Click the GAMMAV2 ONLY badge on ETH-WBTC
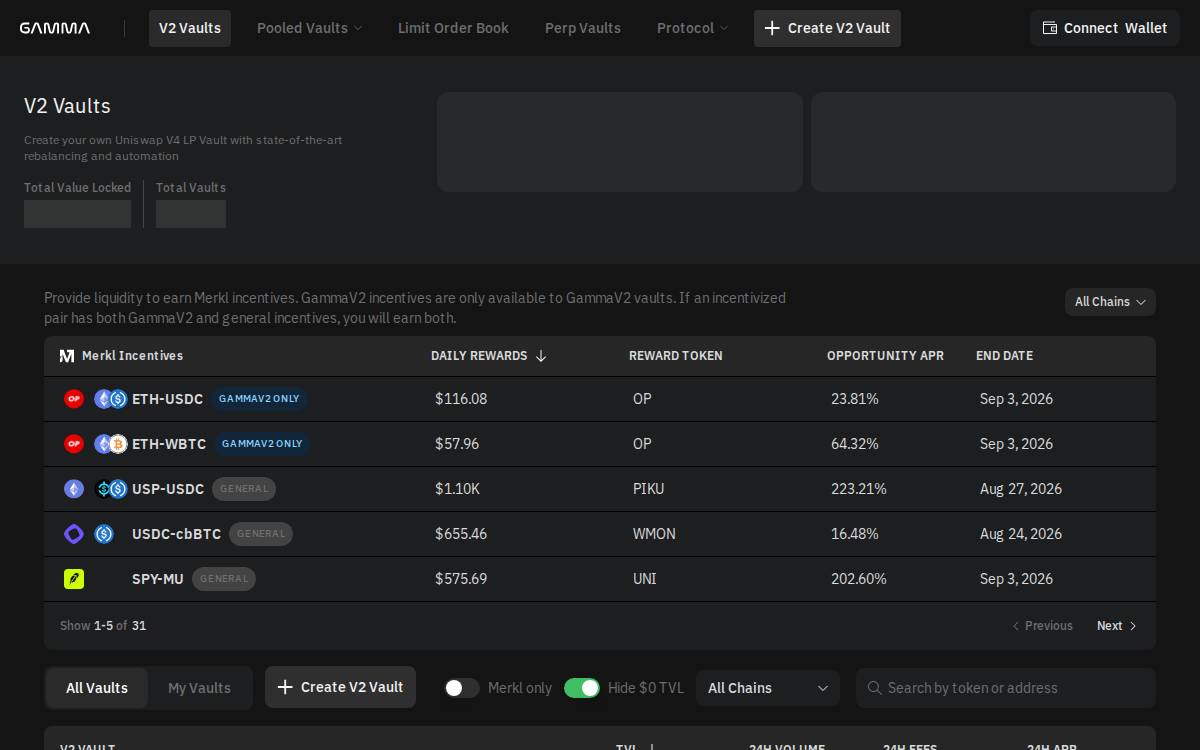The image size is (1200, 750). pyautogui.click(x=262, y=444)
